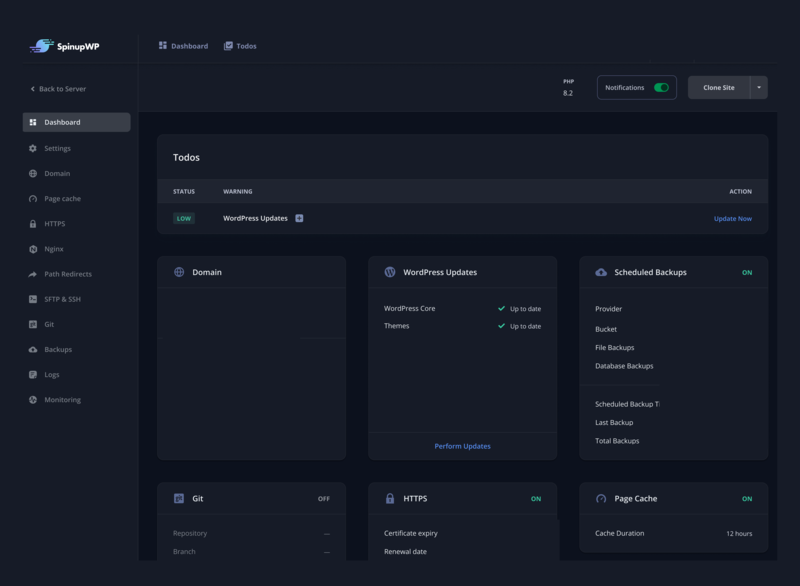Click the Domain globe icon in the sidebar
This screenshot has width=800, height=586.
tap(33, 173)
